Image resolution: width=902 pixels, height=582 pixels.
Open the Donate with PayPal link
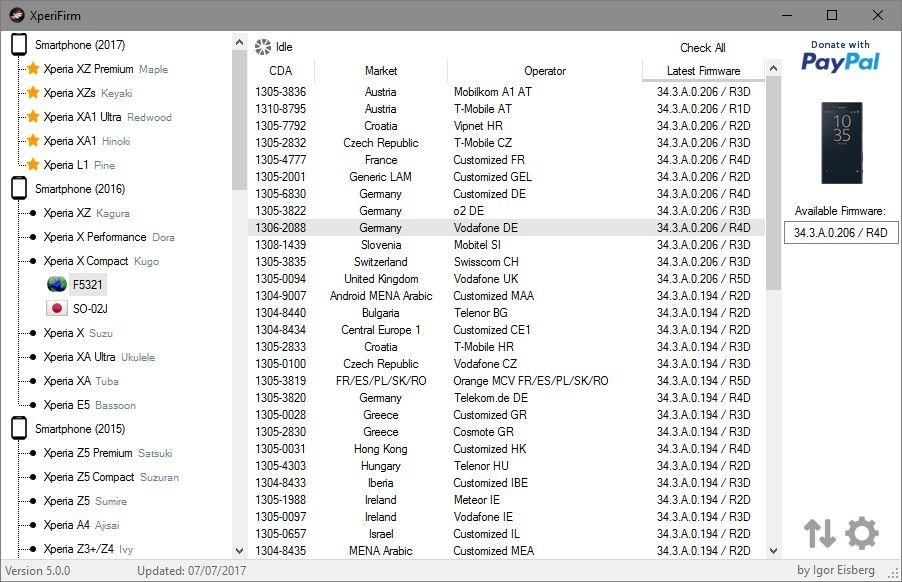click(840, 56)
